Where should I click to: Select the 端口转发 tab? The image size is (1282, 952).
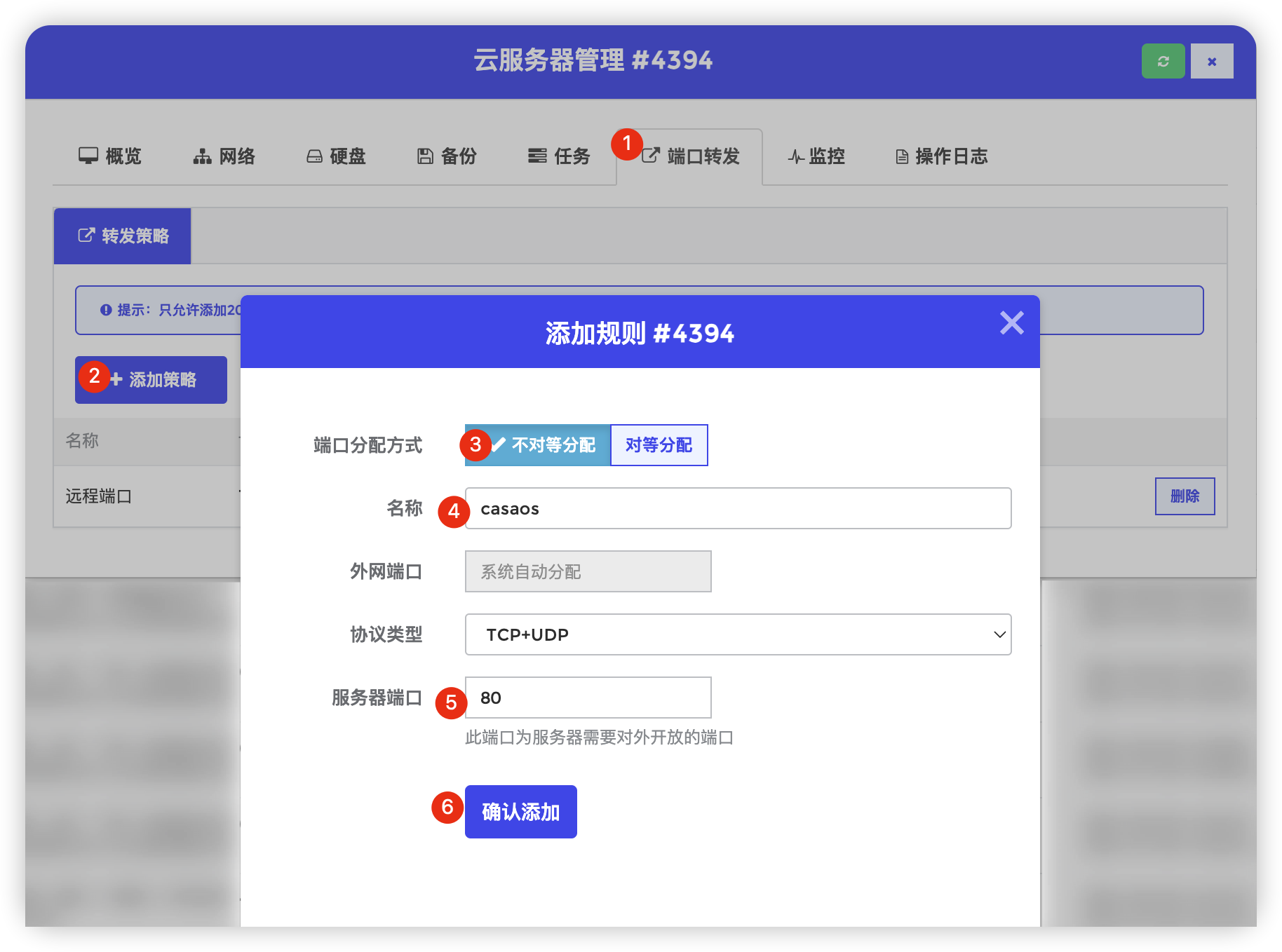690,156
